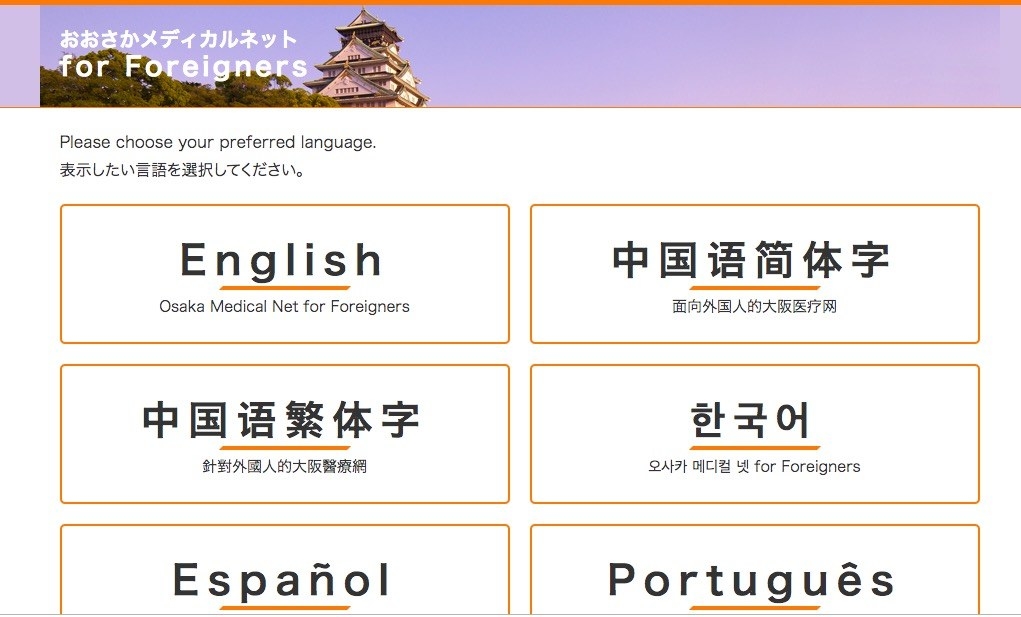Click '針對外國人的大阪醫療網' subtitle
The image size is (1021, 617).
(285, 467)
